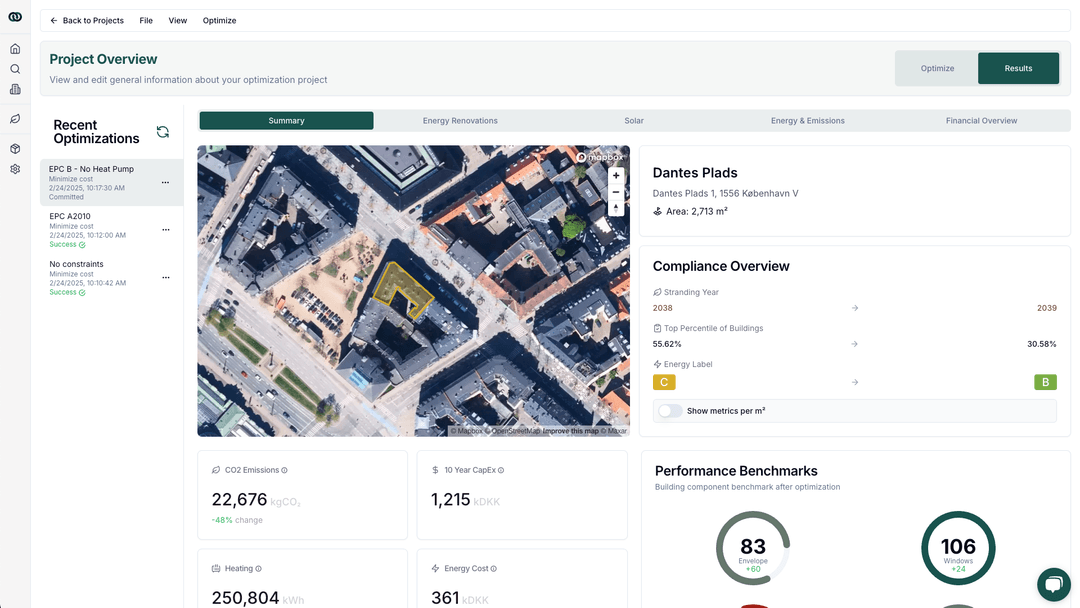This screenshot has width=1080, height=608.
Task: Switch to the Financial Overview tab
Action: 981,120
